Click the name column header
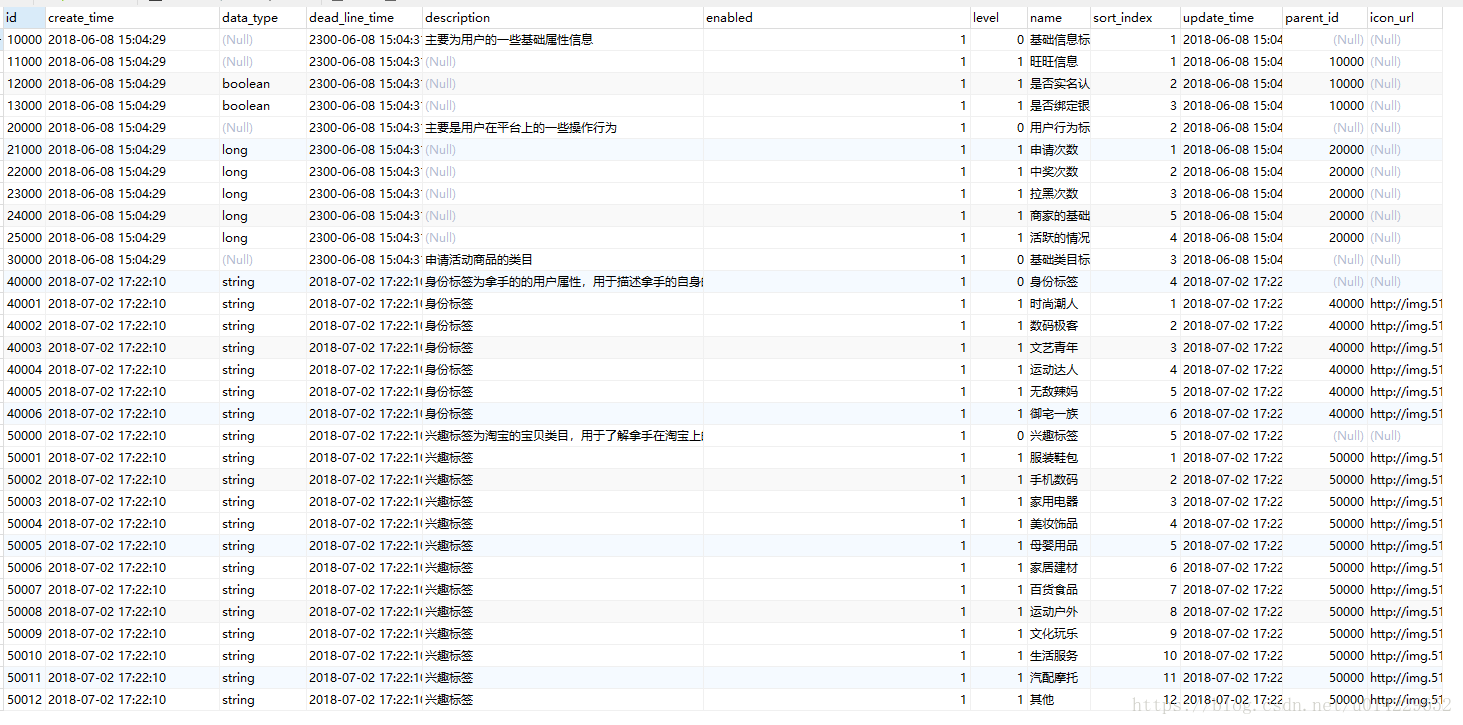Image resolution: width=1463 pixels, height=725 pixels. [1059, 18]
